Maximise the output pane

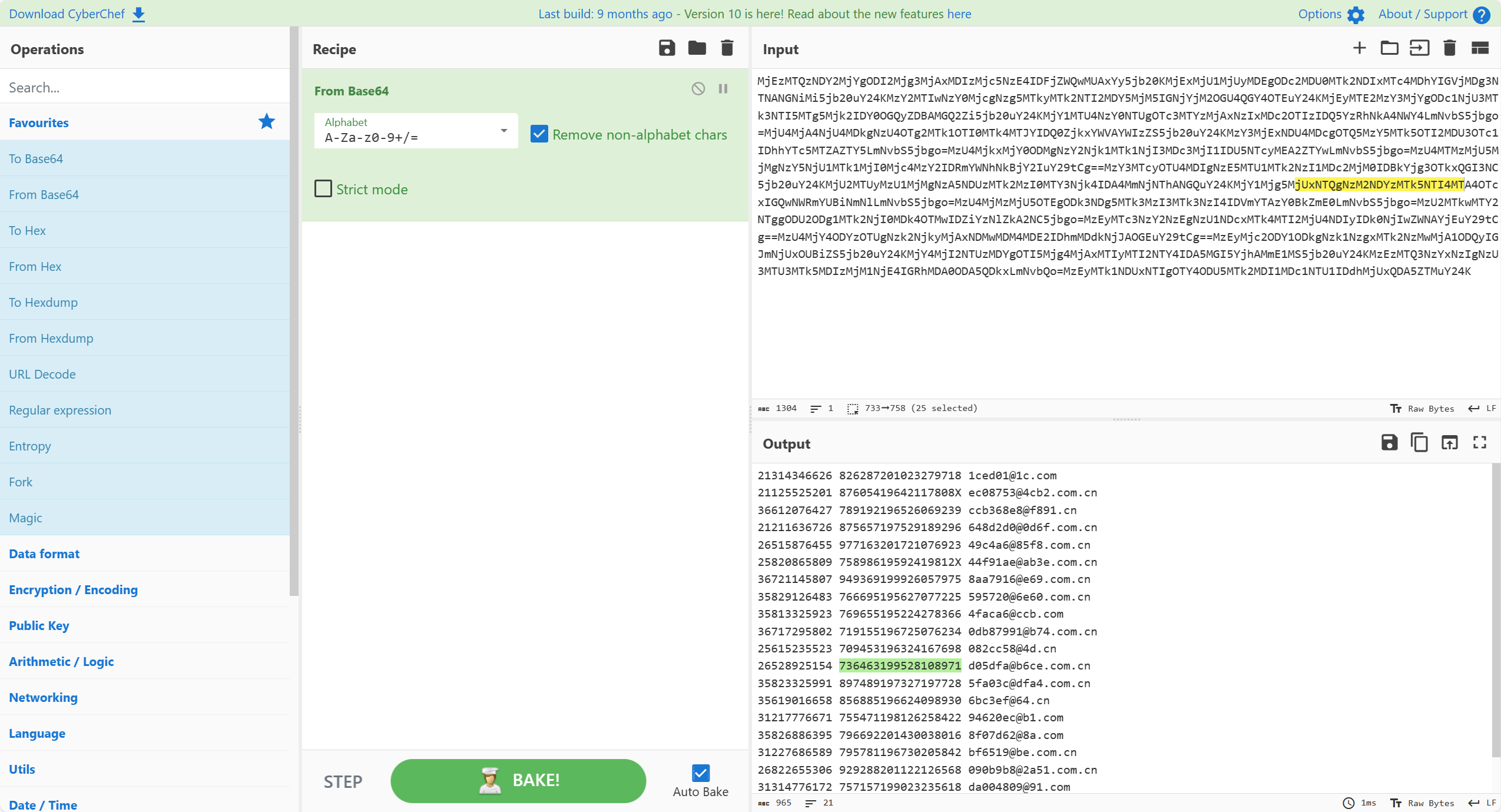click(x=1479, y=443)
